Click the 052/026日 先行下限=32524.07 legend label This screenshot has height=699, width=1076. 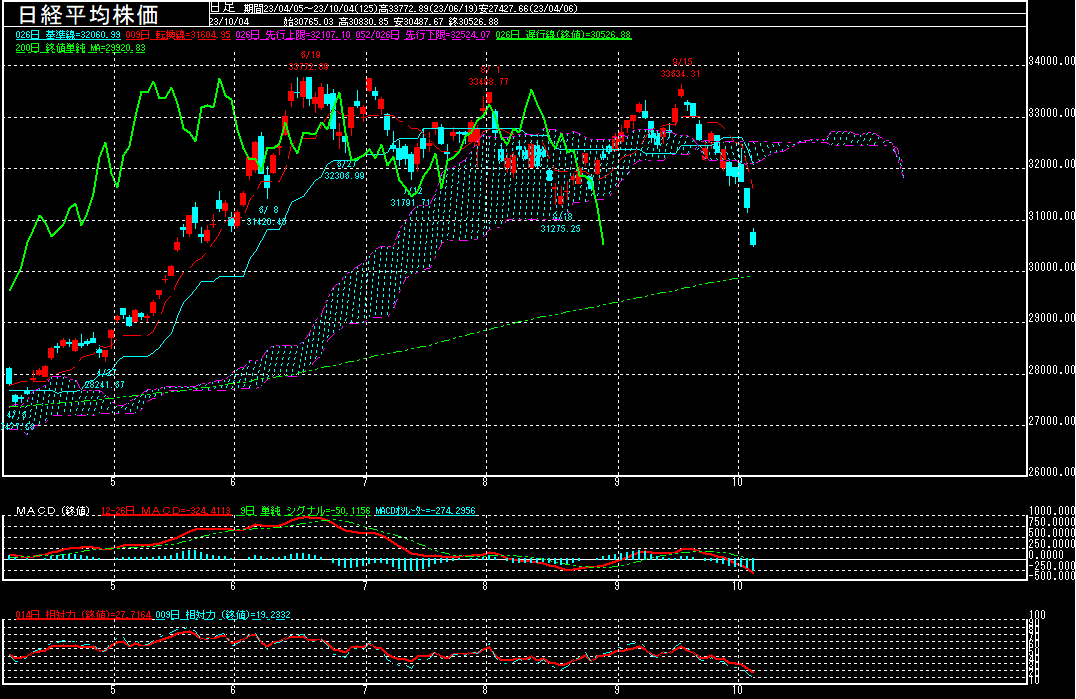click(423, 34)
